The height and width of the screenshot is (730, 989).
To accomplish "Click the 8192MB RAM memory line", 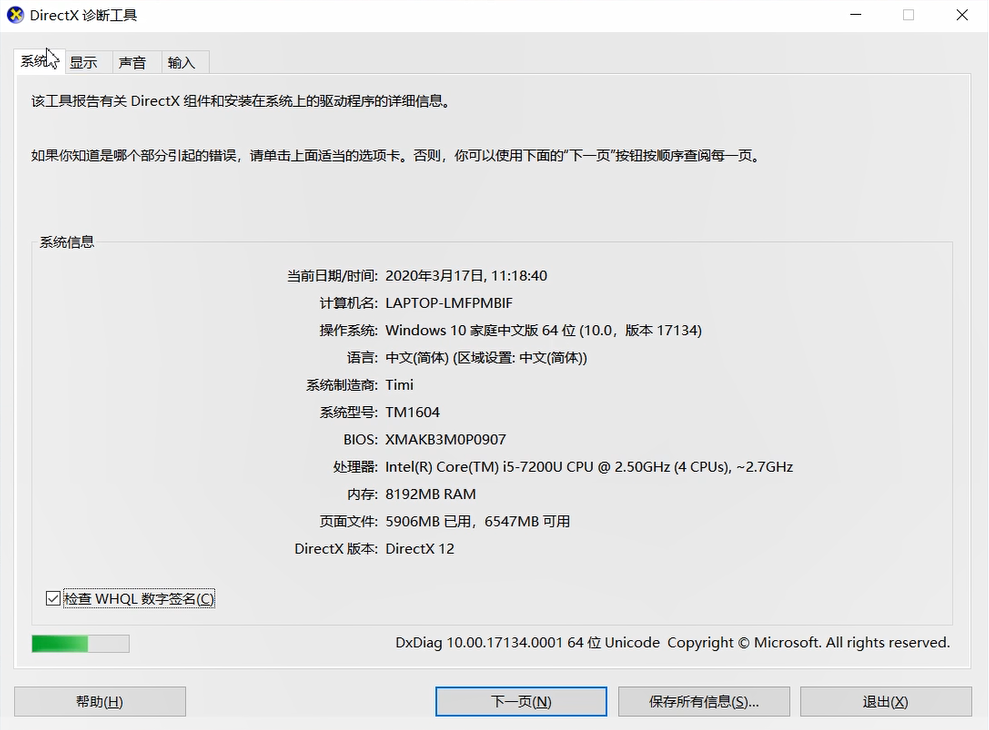I will 432,493.
